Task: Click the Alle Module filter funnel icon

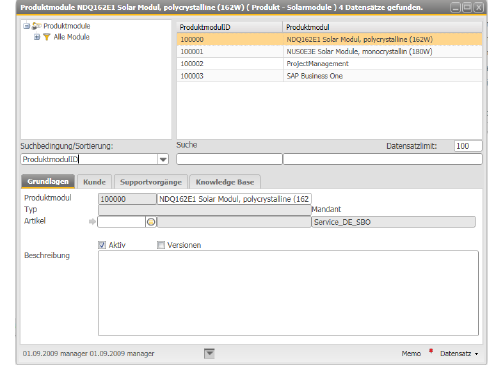Action: pyautogui.click(x=47, y=37)
